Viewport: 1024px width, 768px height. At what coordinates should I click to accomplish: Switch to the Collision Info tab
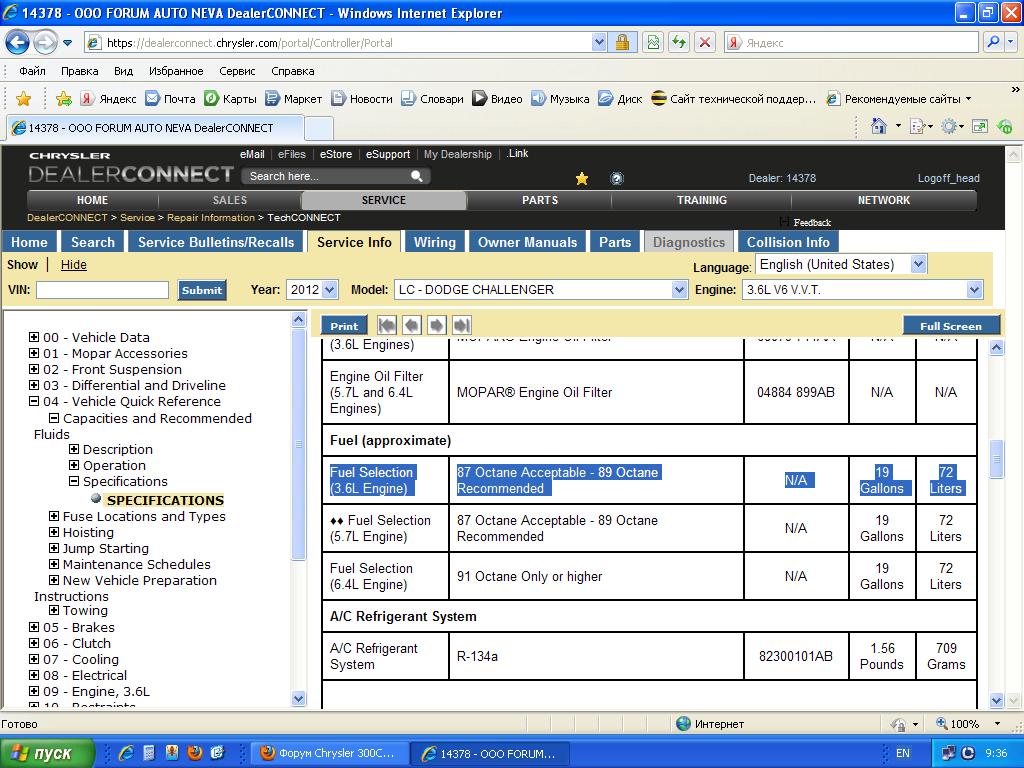tap(788, 242)
